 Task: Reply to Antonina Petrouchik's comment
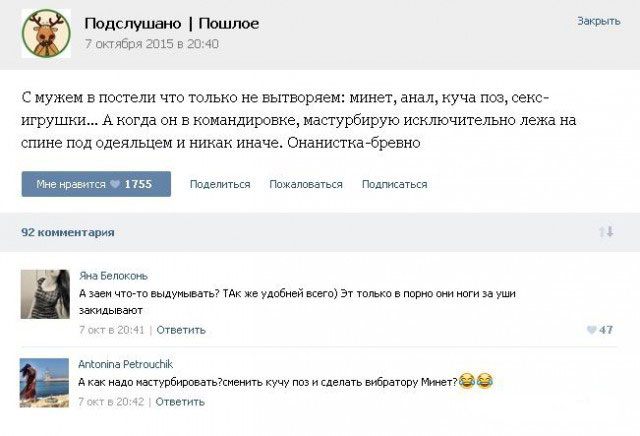click(181, 401)
